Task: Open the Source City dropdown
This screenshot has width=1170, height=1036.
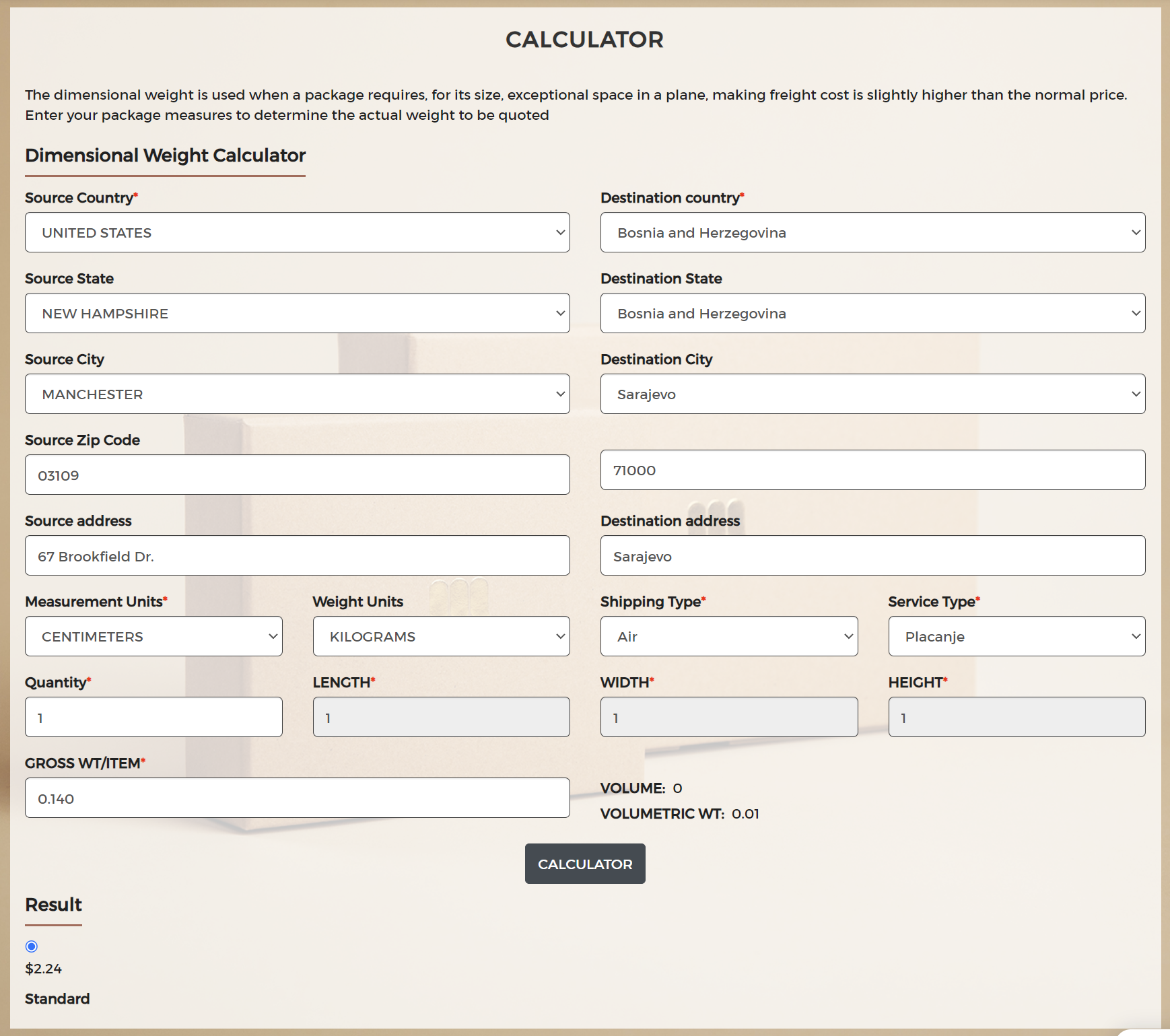Action: [298, 394]
